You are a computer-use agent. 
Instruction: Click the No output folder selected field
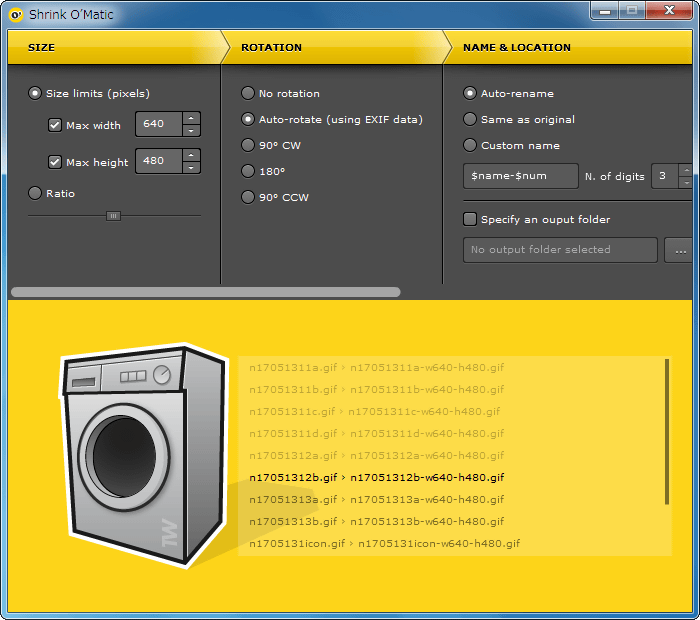click(560, 250)
